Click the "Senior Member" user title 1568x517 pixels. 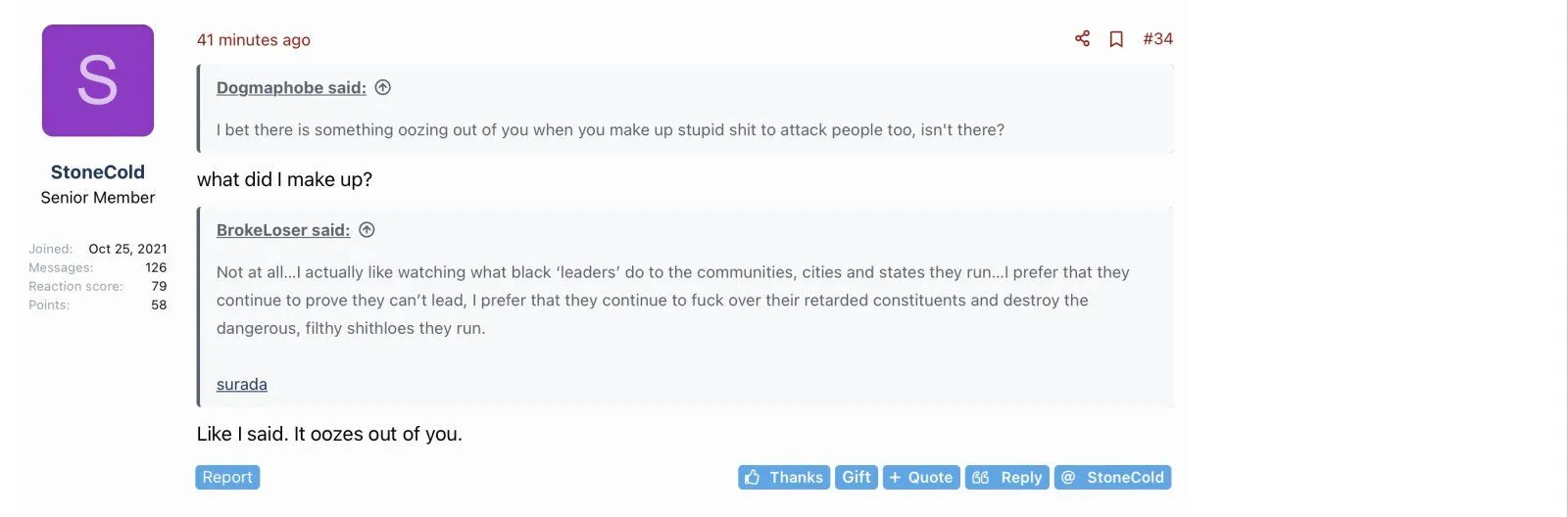pyautogui.click(x=98, y=198)
